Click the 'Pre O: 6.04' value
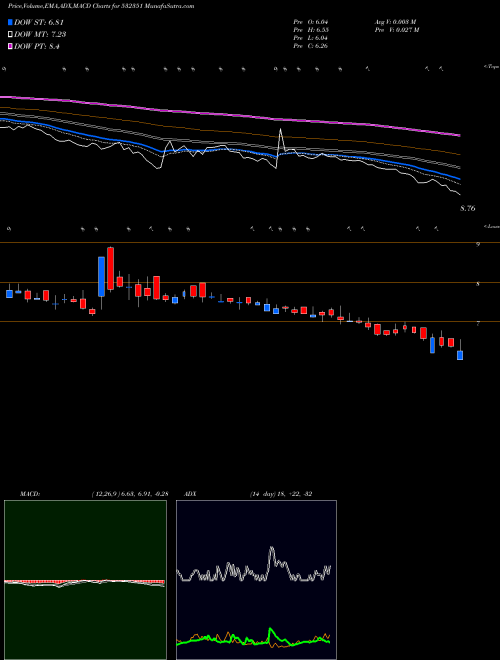 311,22
